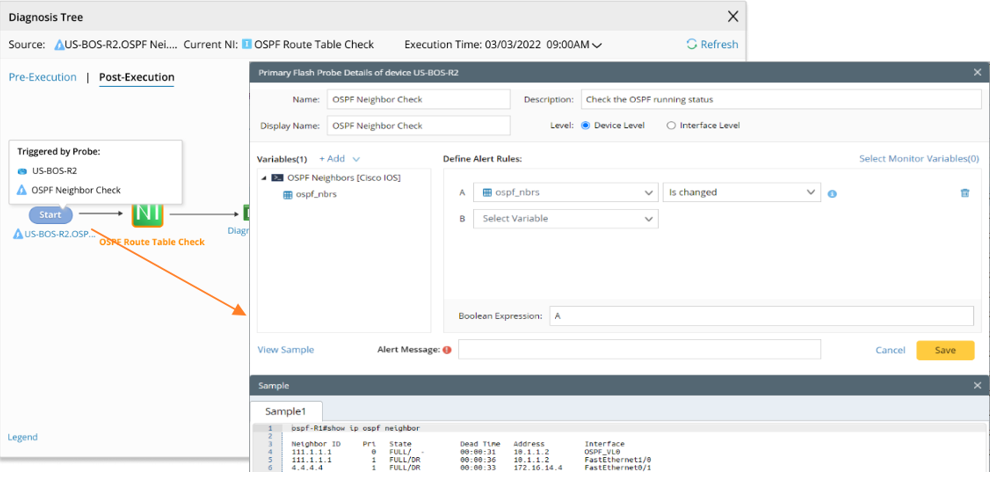Click the delete trash icon for rule A
This screenshot has width=991, height=477.
pyautogui.click(x=964, y=193)
